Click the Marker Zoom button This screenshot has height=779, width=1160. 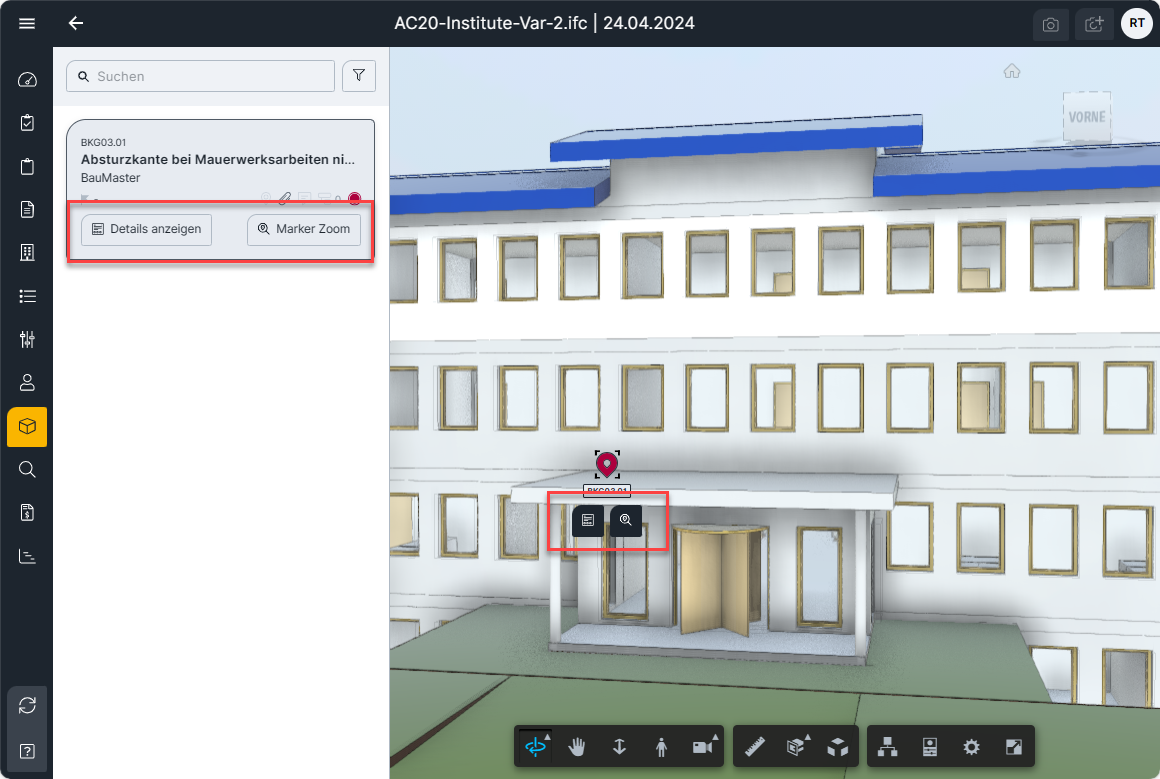click(x=304, y=229)
